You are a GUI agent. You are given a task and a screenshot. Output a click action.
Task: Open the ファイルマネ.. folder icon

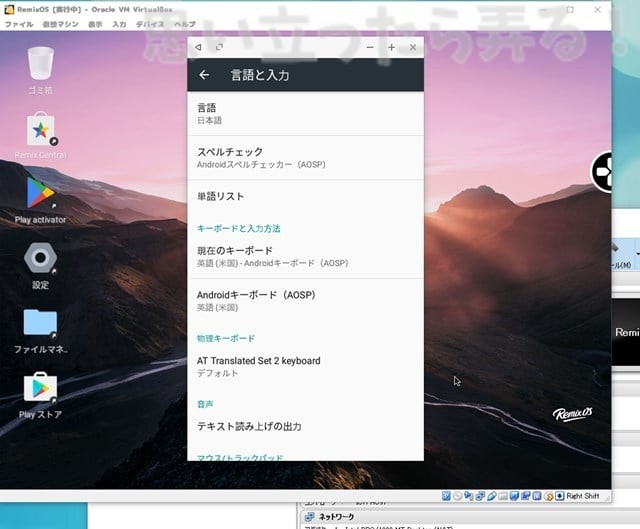coord(40,322)
